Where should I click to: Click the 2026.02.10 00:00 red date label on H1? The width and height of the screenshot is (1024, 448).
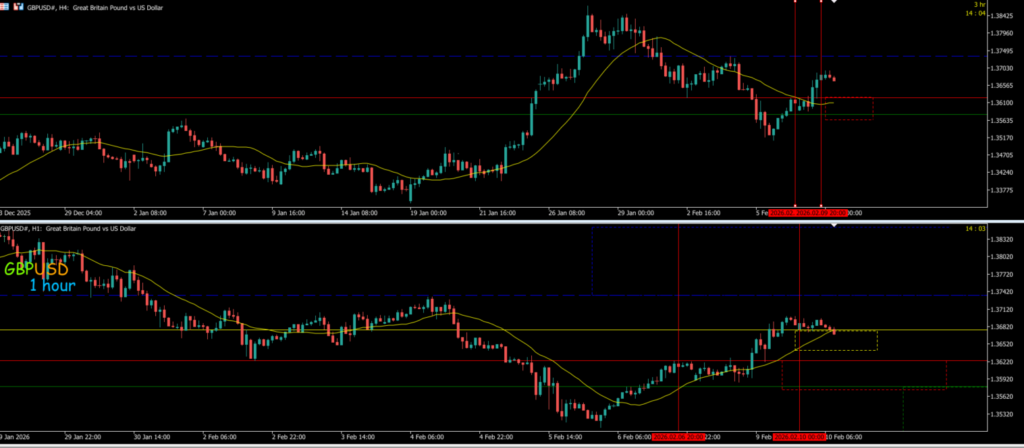tap(800, 437)
